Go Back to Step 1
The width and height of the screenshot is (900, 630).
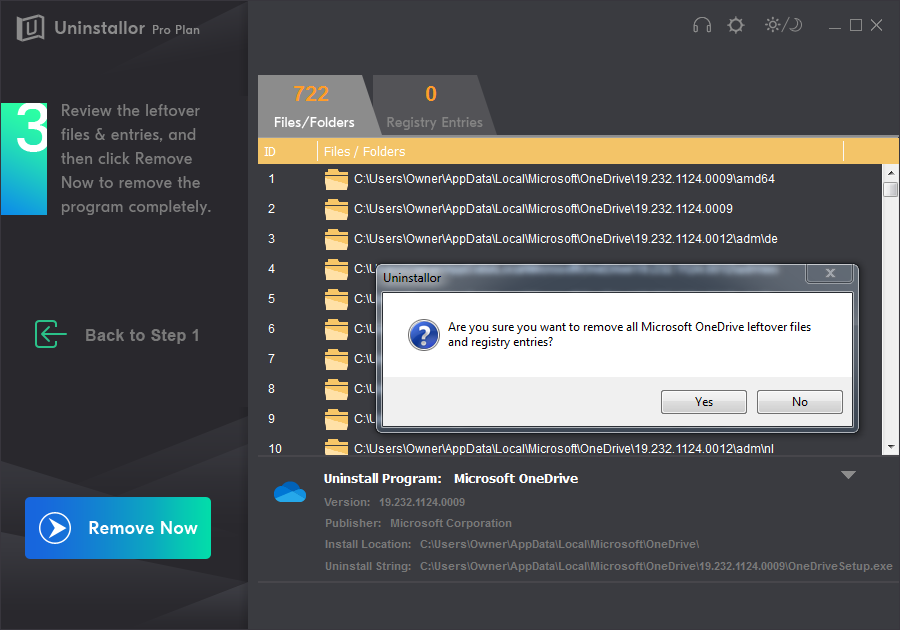(x=117, y=335)
